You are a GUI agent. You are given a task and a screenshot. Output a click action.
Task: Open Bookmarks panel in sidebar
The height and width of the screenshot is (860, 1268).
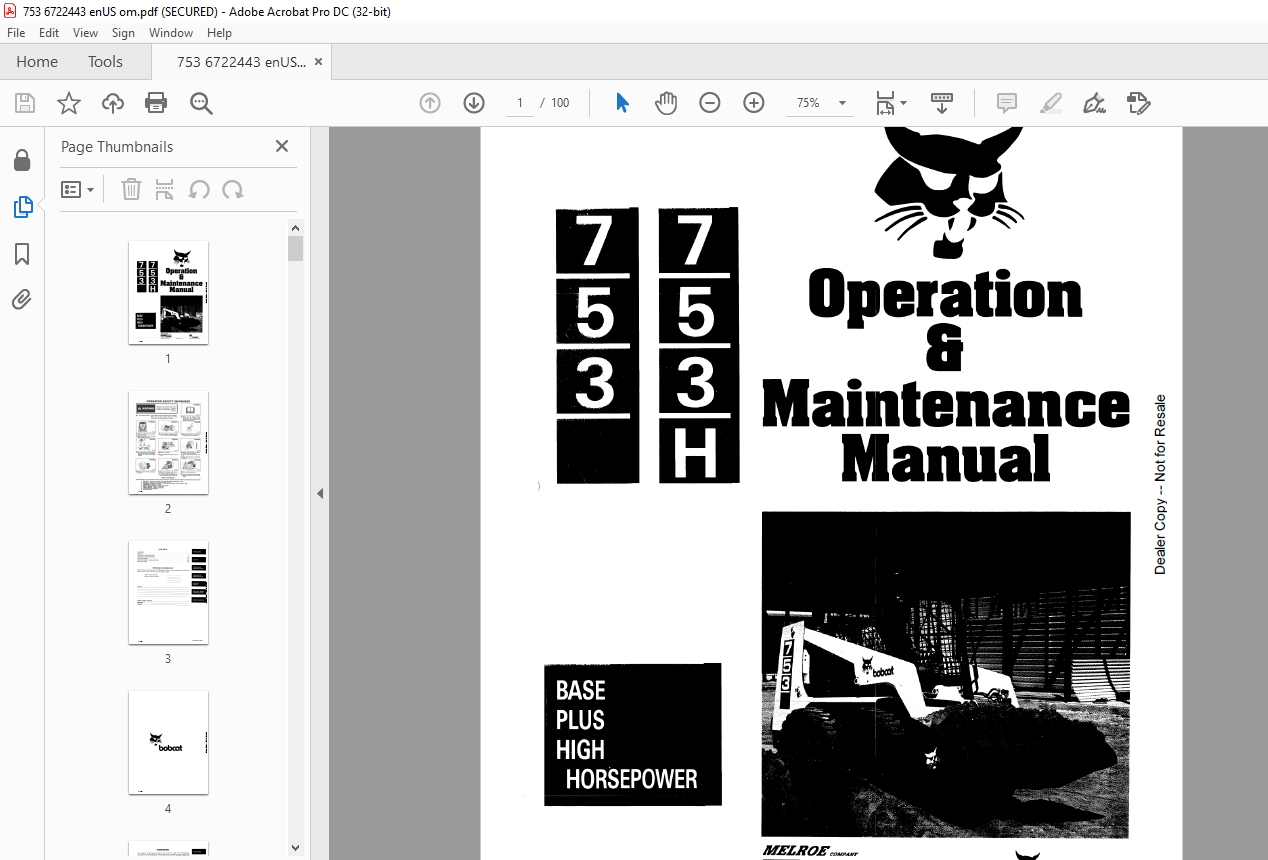pos(22,254)
